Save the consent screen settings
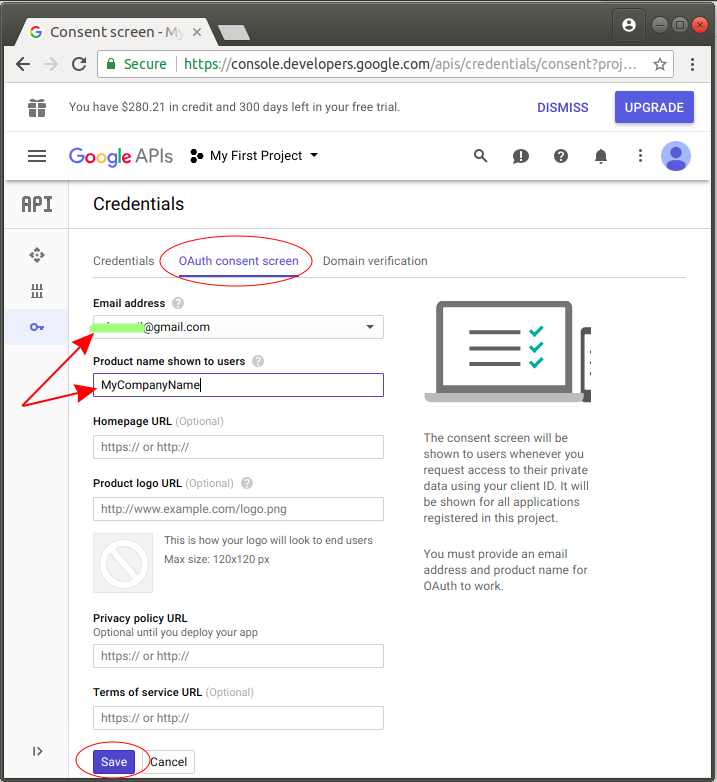This screenshot has height=782, width=717. click(x=114, y=762)
